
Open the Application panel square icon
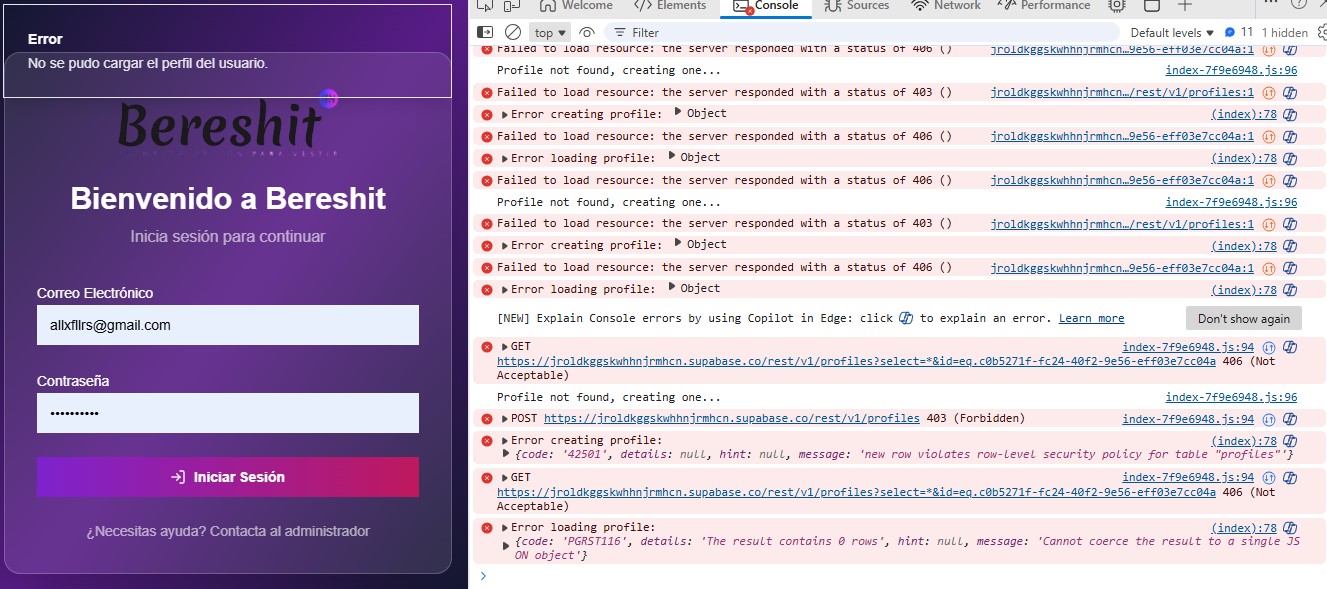point(1152,5)
